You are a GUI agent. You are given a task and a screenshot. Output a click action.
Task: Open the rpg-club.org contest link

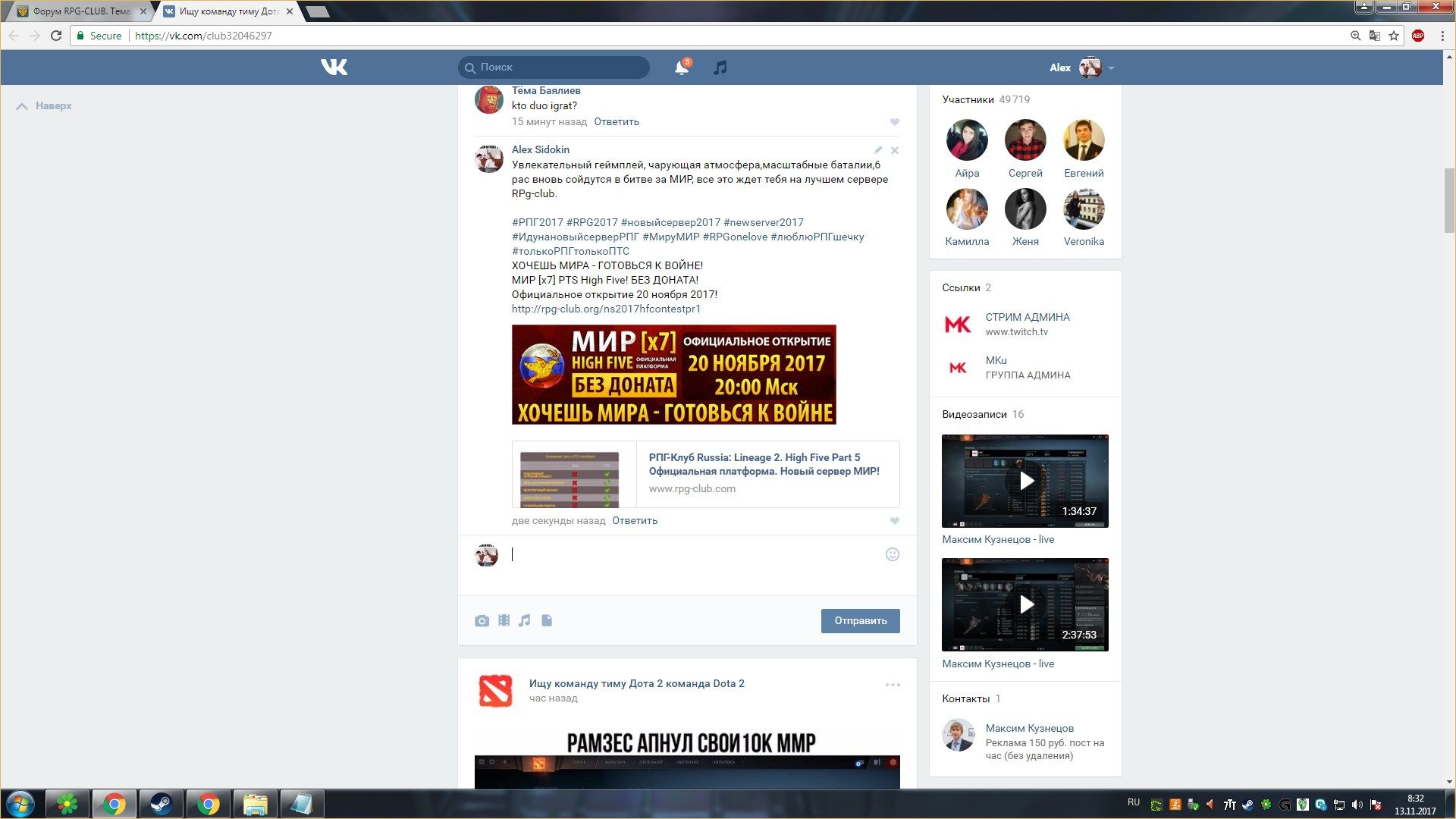point(606,309)
